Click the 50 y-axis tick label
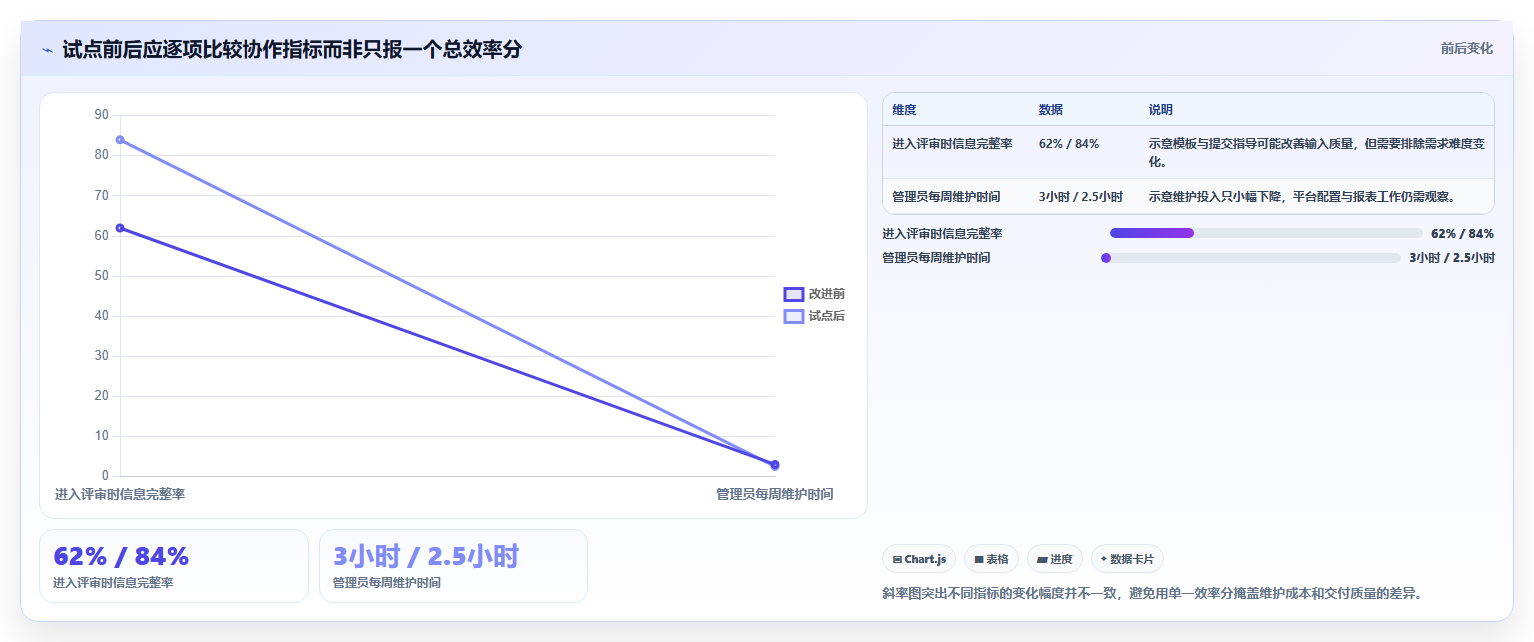The height and width of the screenshot is (642, 1534). (x=101, y=276)
